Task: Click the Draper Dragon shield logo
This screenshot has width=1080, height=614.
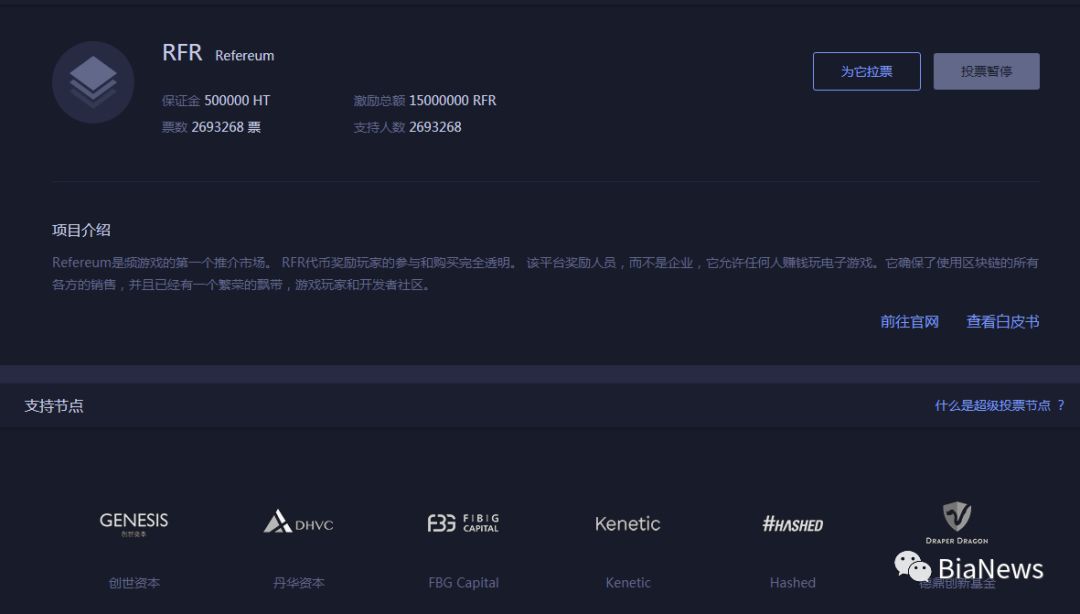Action: point(957,523)
